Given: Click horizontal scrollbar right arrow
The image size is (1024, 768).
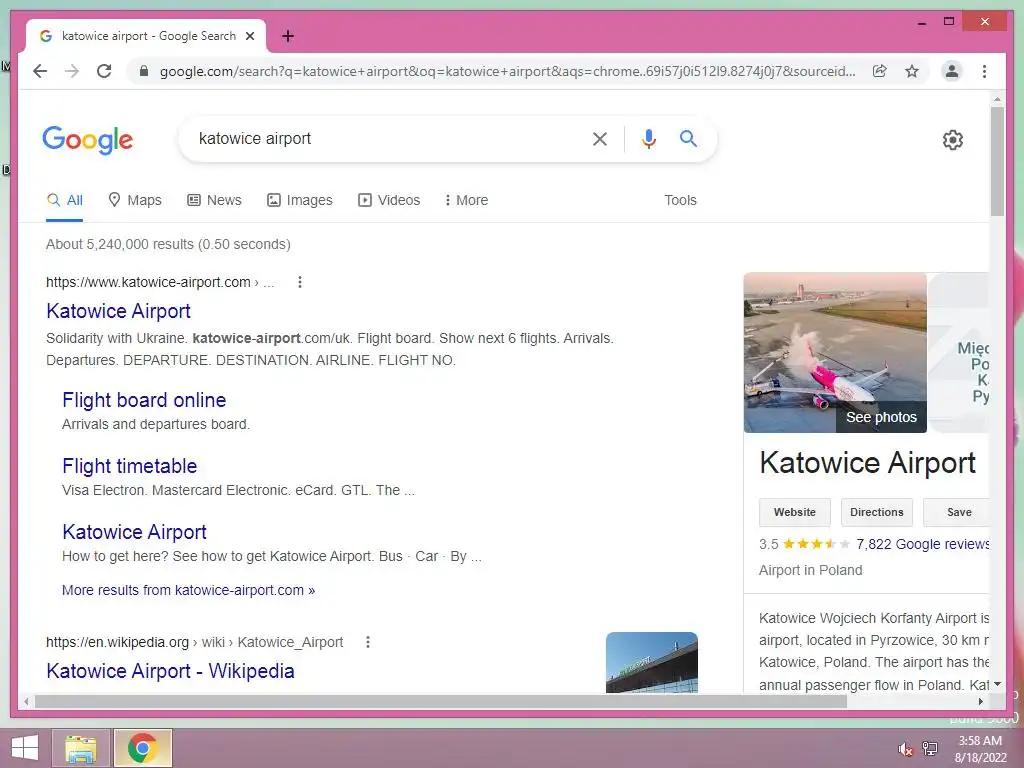Looking at the screenshot, I should (x=980, y=701).
